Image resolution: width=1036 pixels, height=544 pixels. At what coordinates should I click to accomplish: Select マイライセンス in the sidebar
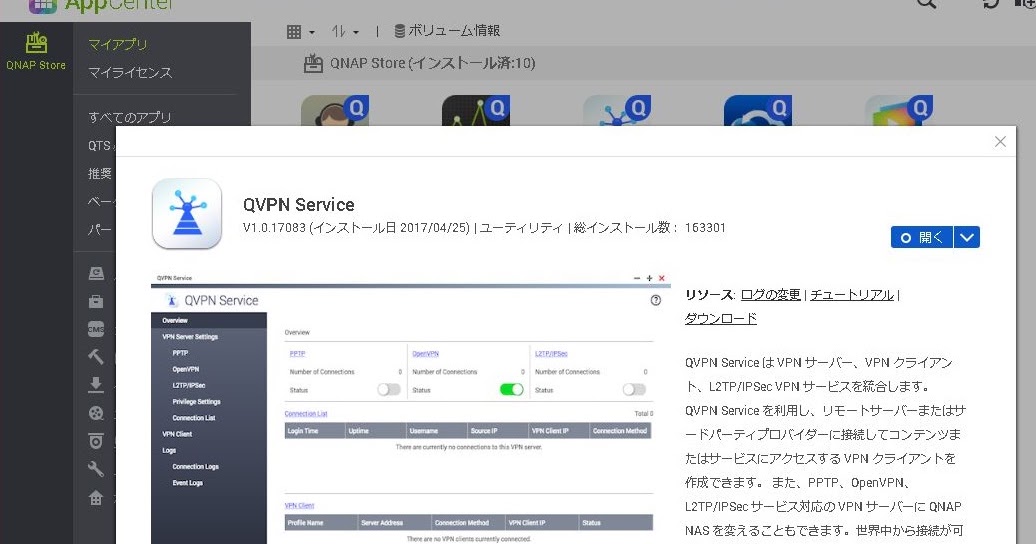[x=130, y=73]
